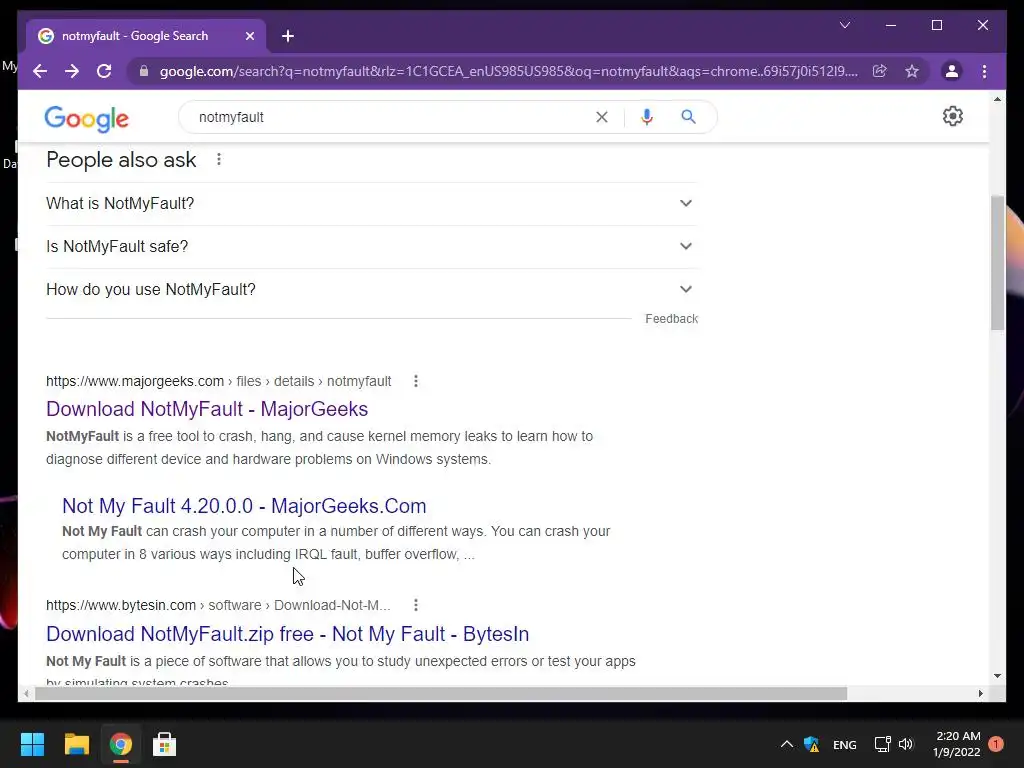Open network status tray icon
Viewport: 1024px width, 768px height.
tap(882, 744)
